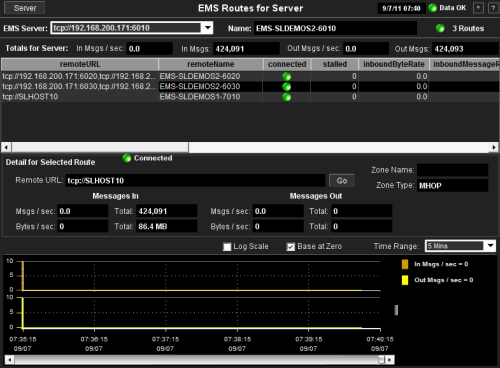Click Messages In total 424,091 value
The image size is (500, 368).
[x=166, y=211]
